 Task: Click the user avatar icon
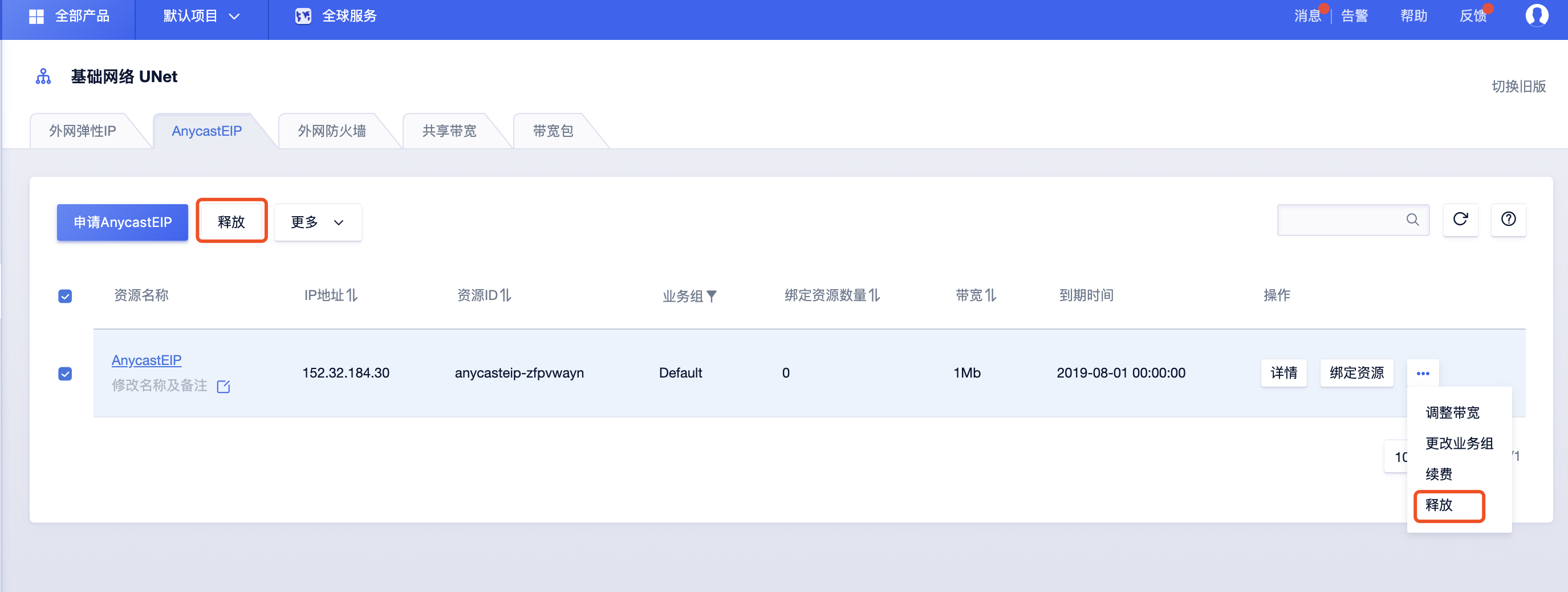tap(1535, 16)
